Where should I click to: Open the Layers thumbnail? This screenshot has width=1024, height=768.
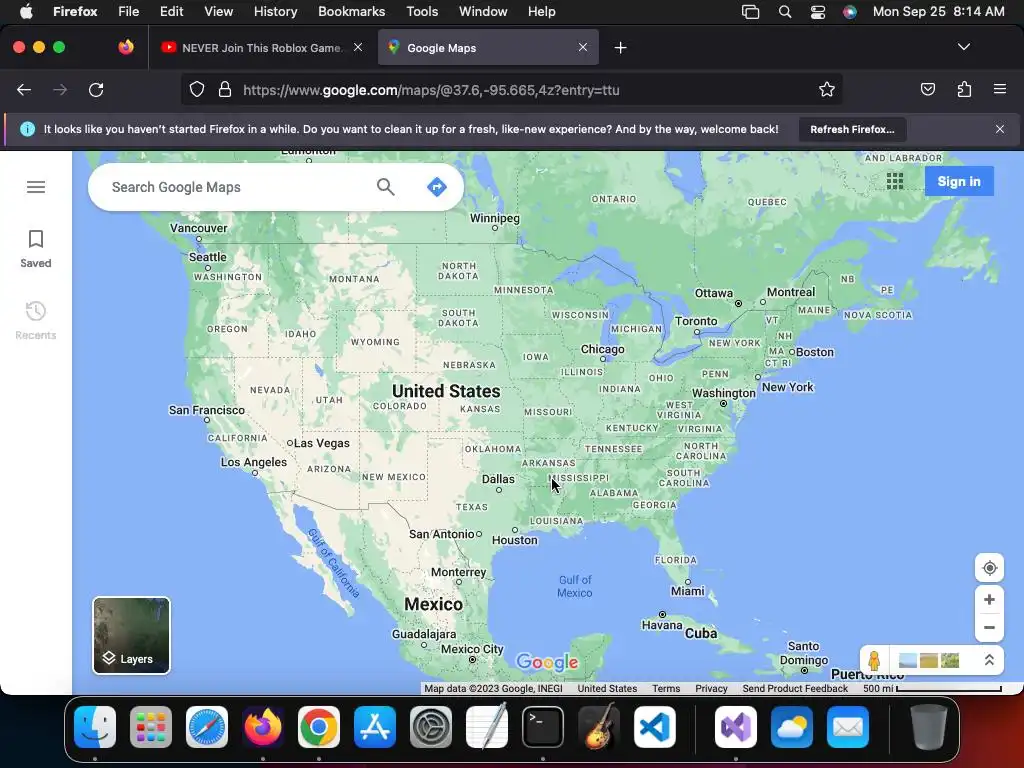(131, 635)
